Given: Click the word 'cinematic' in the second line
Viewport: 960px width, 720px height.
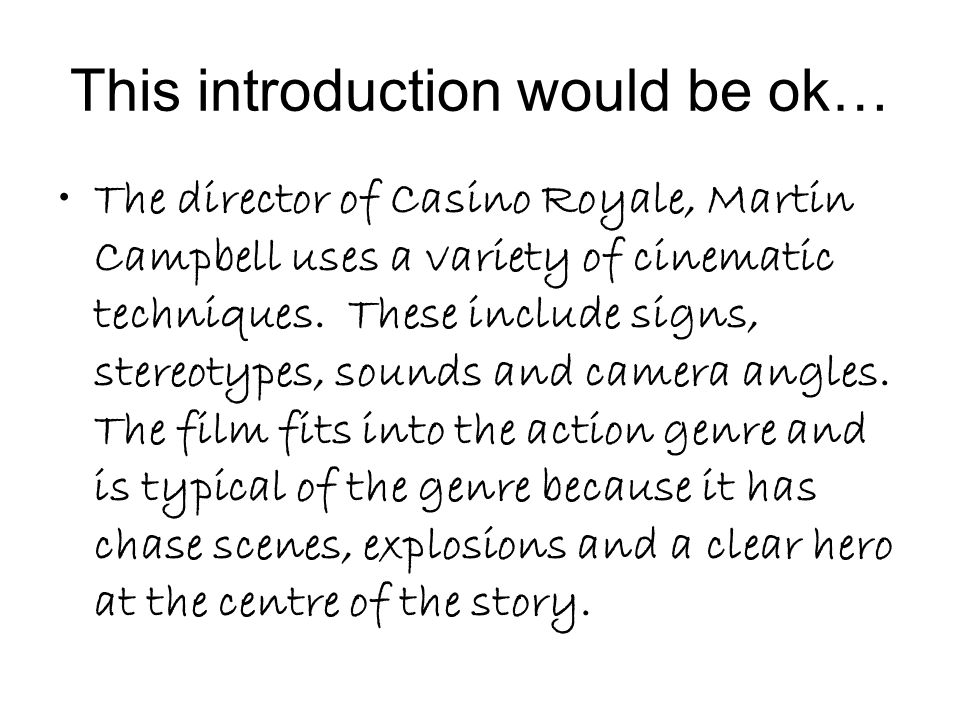Looking at the screenshot, I should click(x=733, y=257).
